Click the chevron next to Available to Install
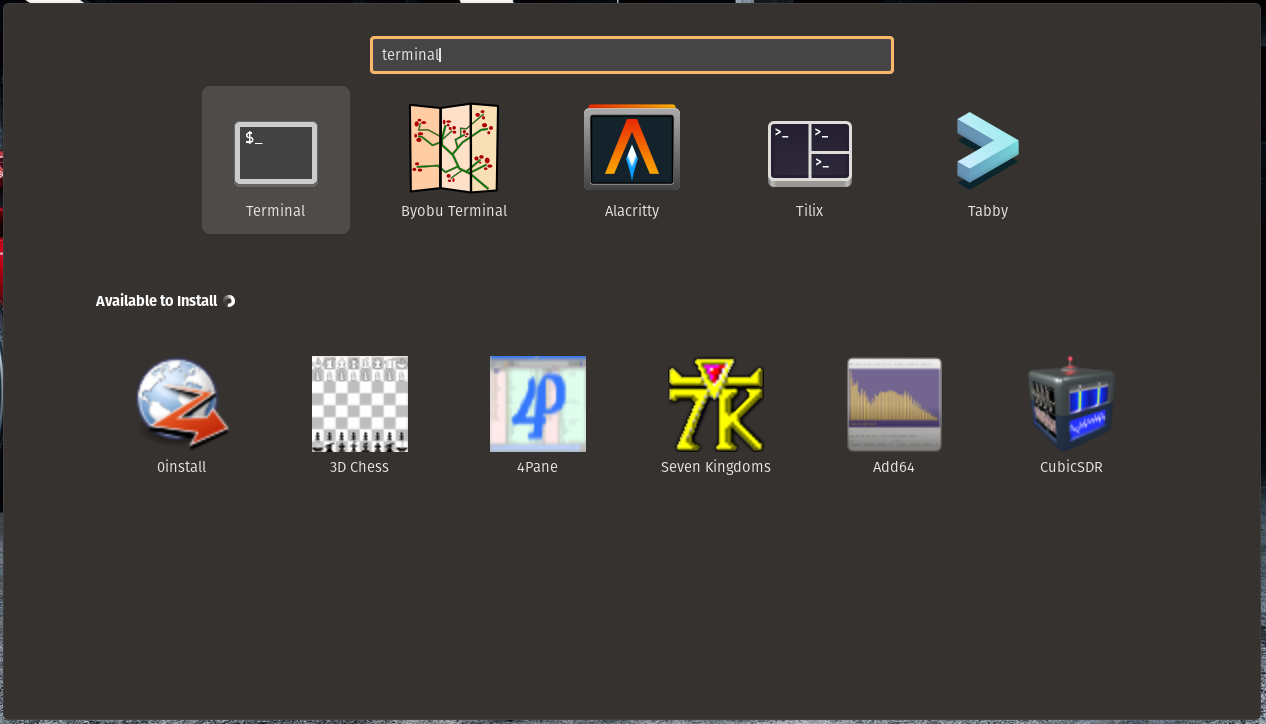Screen dimensions: 1266x724 coord(230,301)
